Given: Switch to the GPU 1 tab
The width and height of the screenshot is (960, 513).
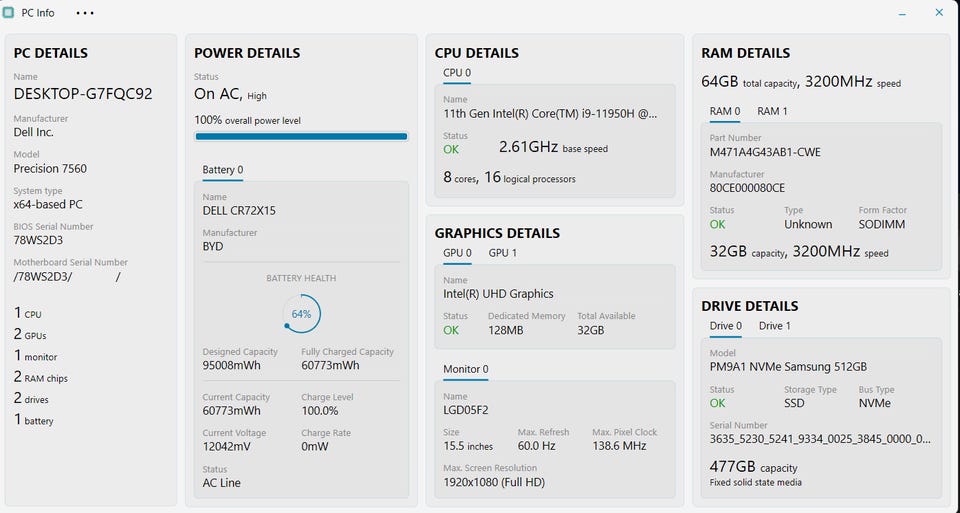Looking at the screenshot, I should (x=502, y=253).
